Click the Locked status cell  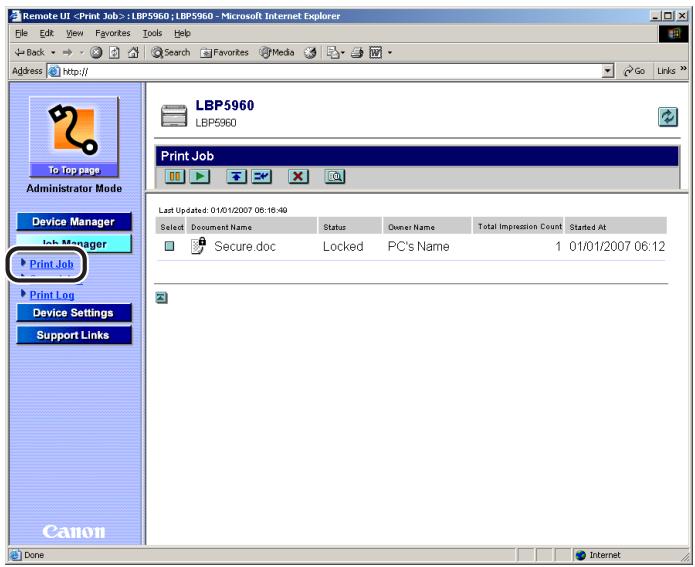pos(343,246)
